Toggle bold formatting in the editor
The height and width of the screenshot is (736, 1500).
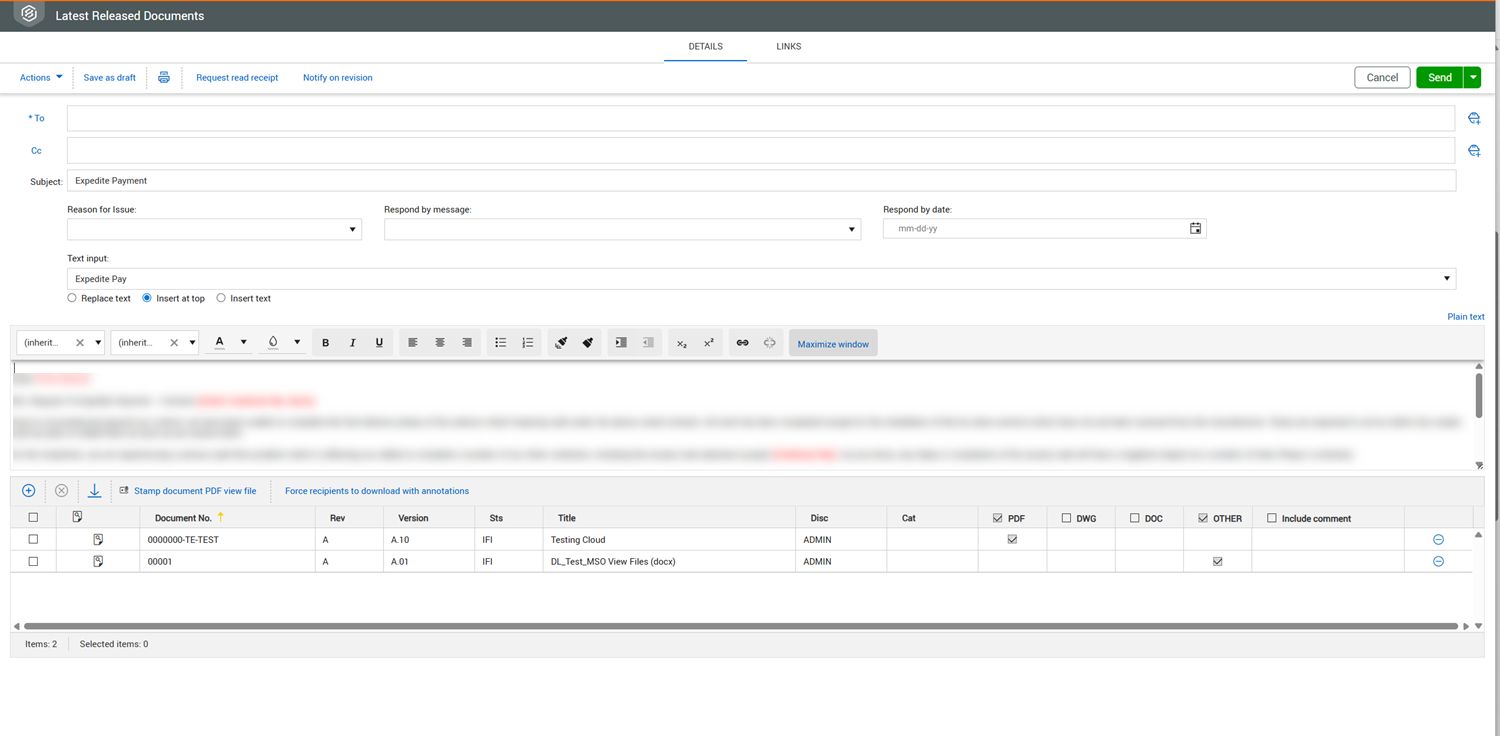point(325,343)
